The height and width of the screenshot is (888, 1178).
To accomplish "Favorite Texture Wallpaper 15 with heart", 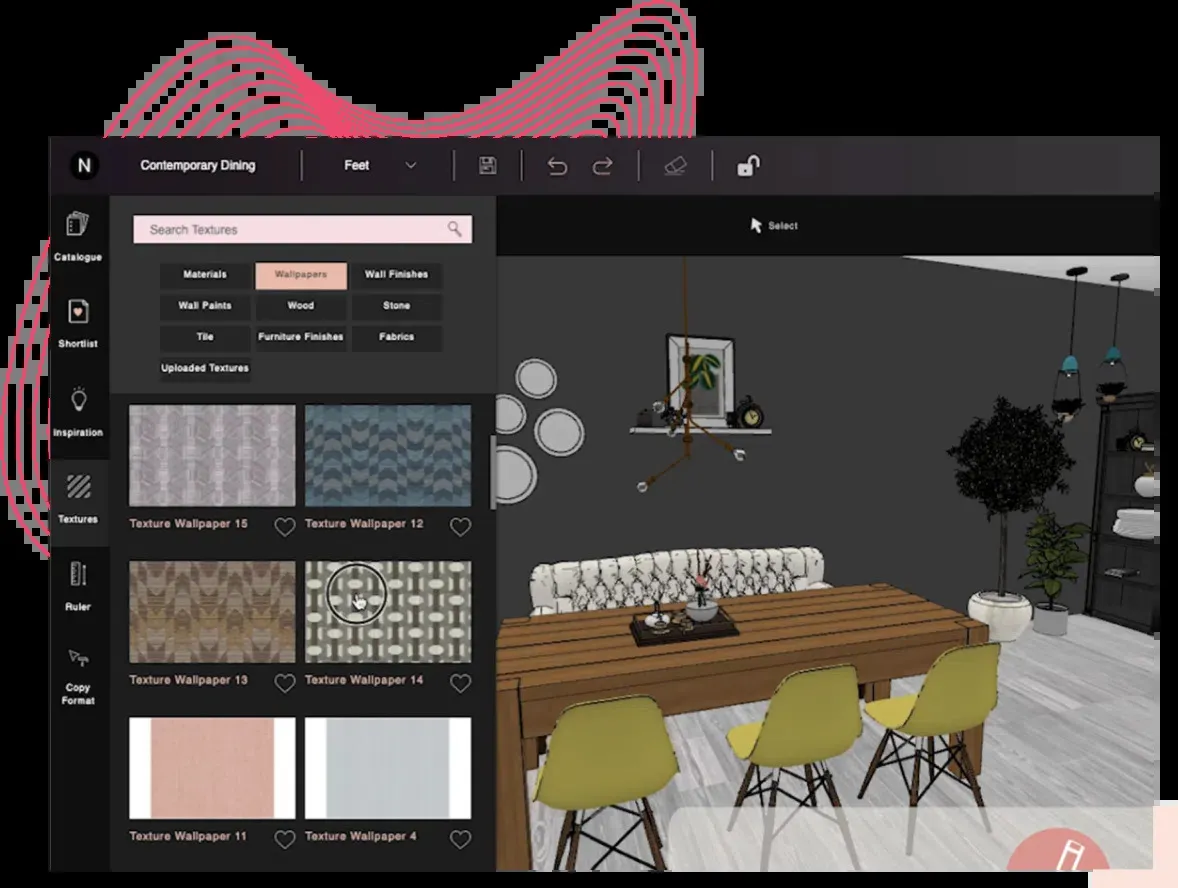I will point(285,527).
